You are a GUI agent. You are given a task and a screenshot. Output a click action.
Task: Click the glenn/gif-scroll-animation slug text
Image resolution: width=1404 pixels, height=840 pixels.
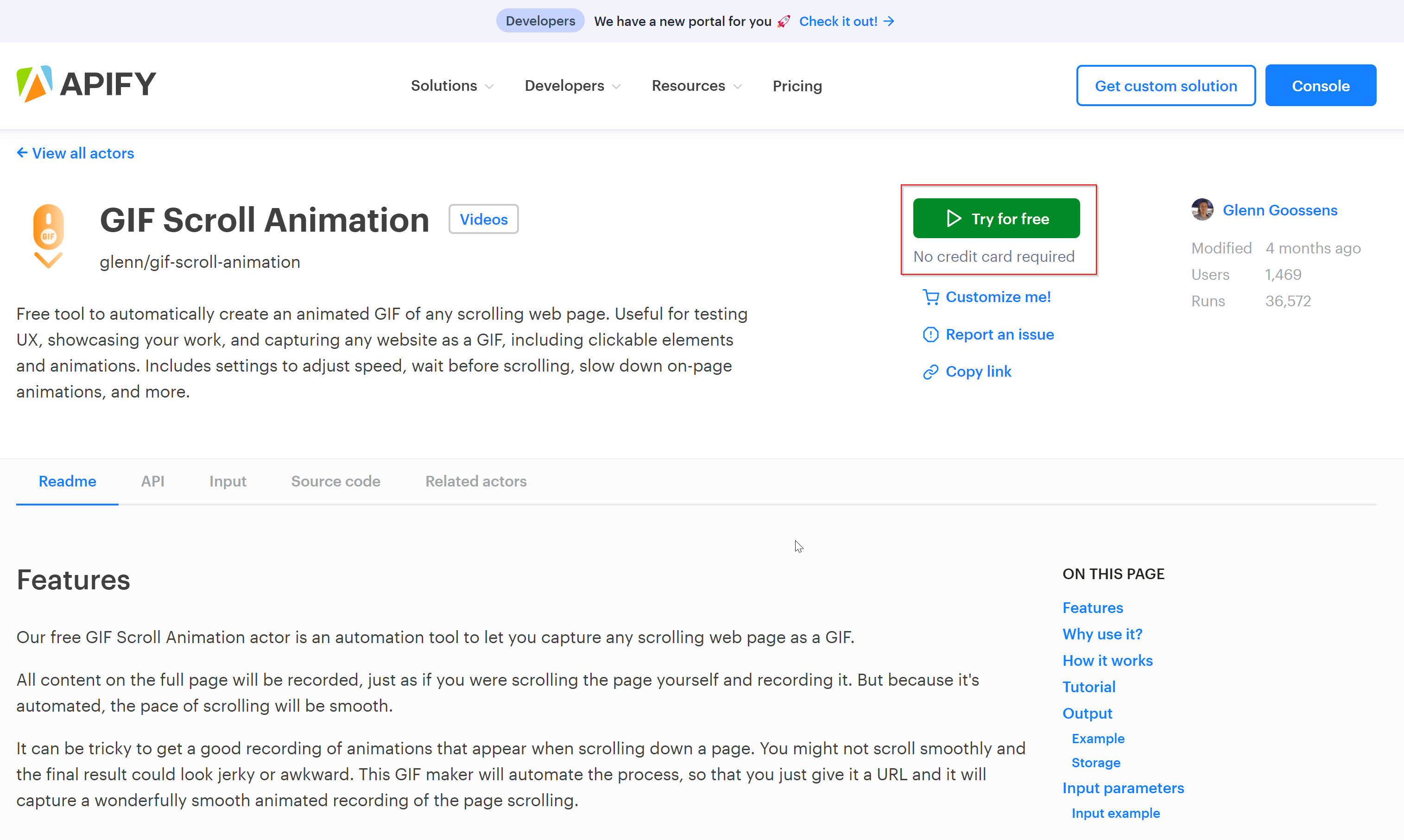(x=200, y=262)
